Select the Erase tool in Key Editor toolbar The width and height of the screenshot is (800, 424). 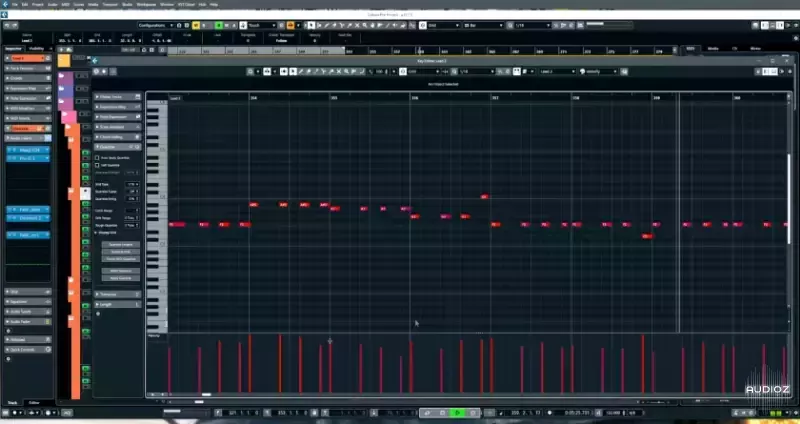pyautogui.click(x=308, y=71)
